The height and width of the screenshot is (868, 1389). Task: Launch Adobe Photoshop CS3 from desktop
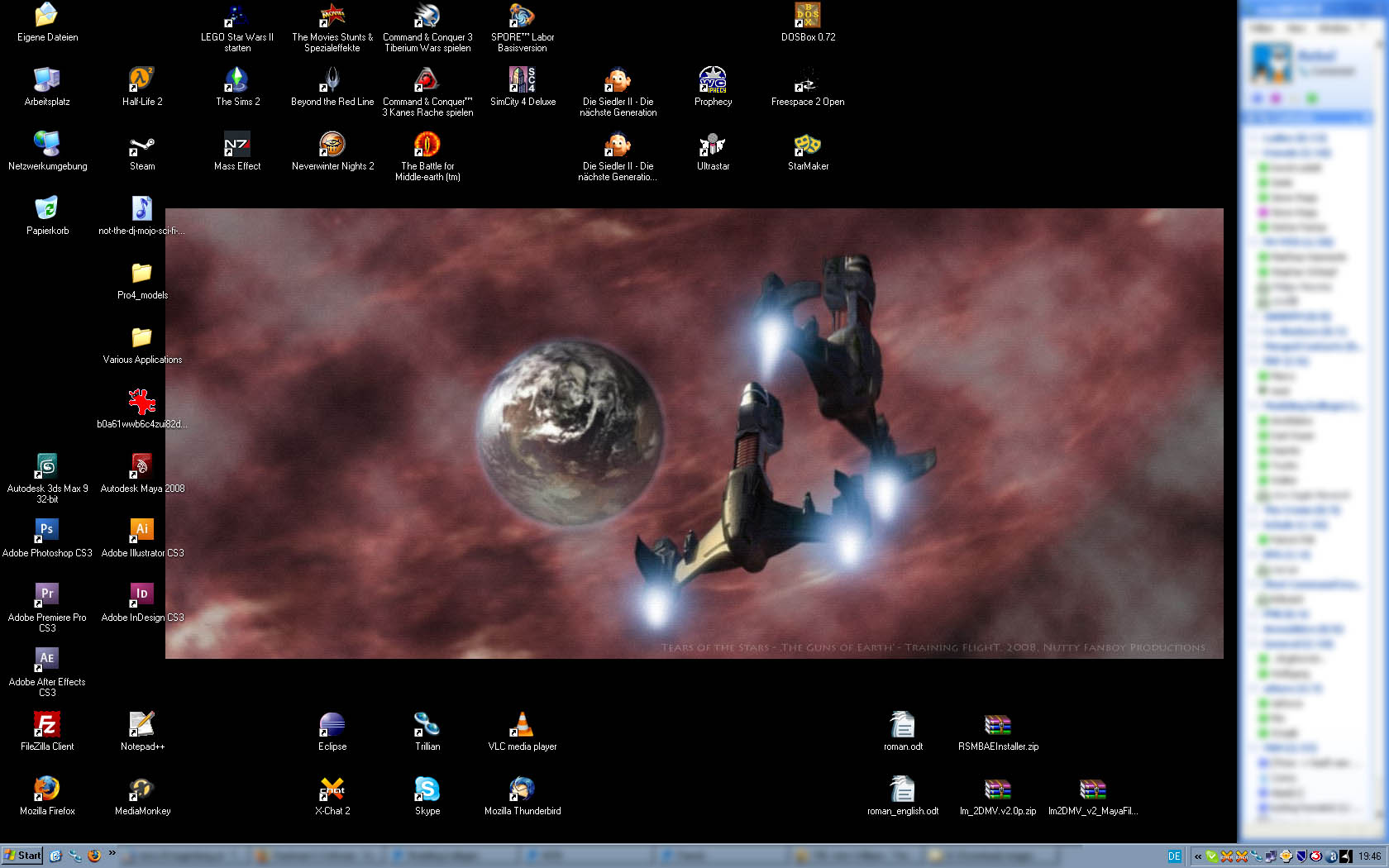coord(47,531)
